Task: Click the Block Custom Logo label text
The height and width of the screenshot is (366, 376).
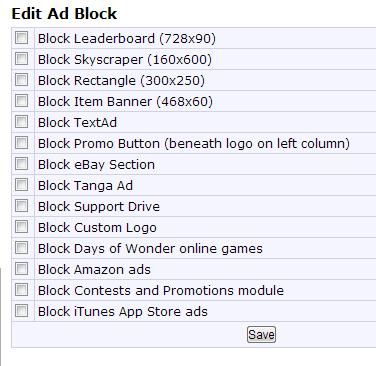Action: coord(97,228)
